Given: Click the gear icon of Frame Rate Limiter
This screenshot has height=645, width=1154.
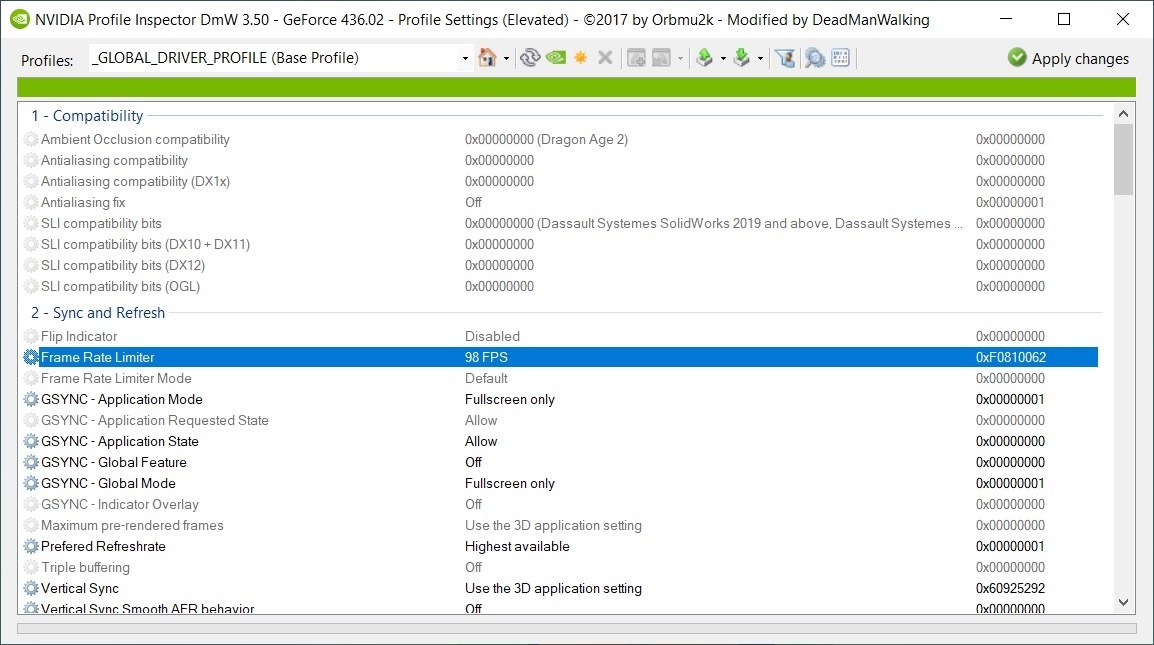Looking at the screenshot, I should (31, 357).
